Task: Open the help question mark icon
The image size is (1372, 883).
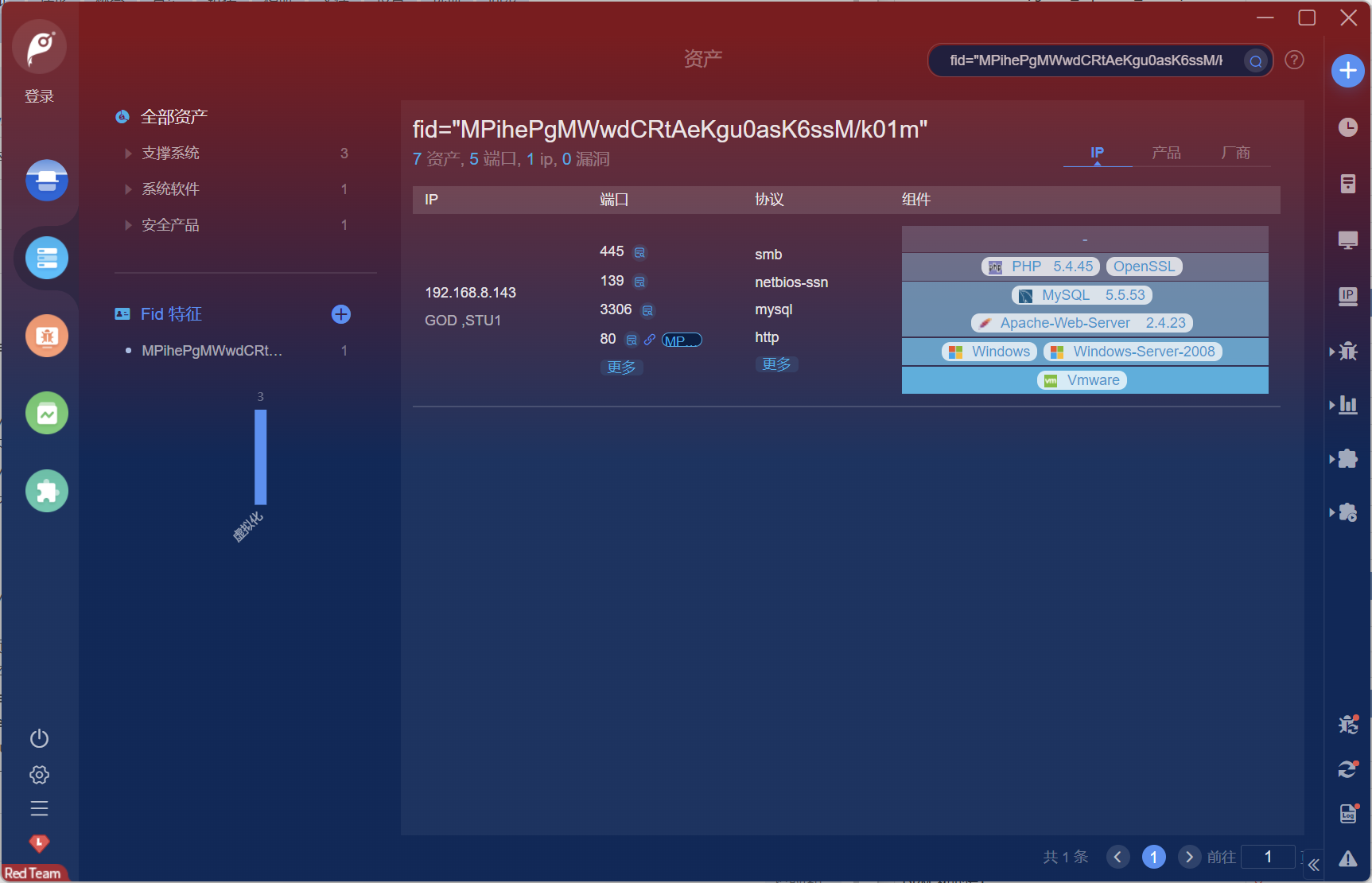Action: click(x=1294, y=60)
